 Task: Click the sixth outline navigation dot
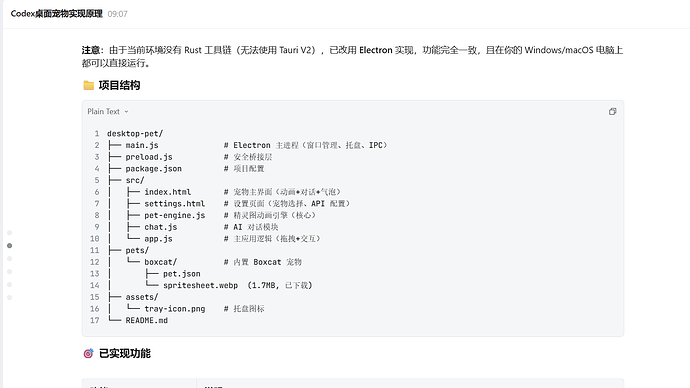[10, 298]
